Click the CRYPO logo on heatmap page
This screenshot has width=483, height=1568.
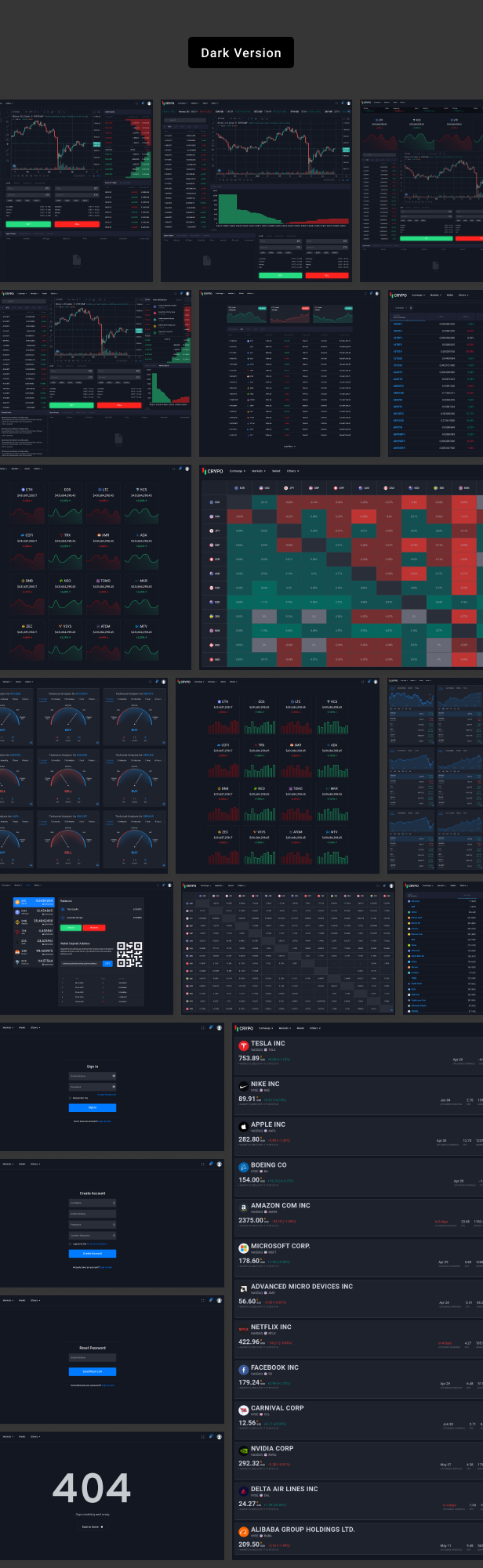[213, 472]
